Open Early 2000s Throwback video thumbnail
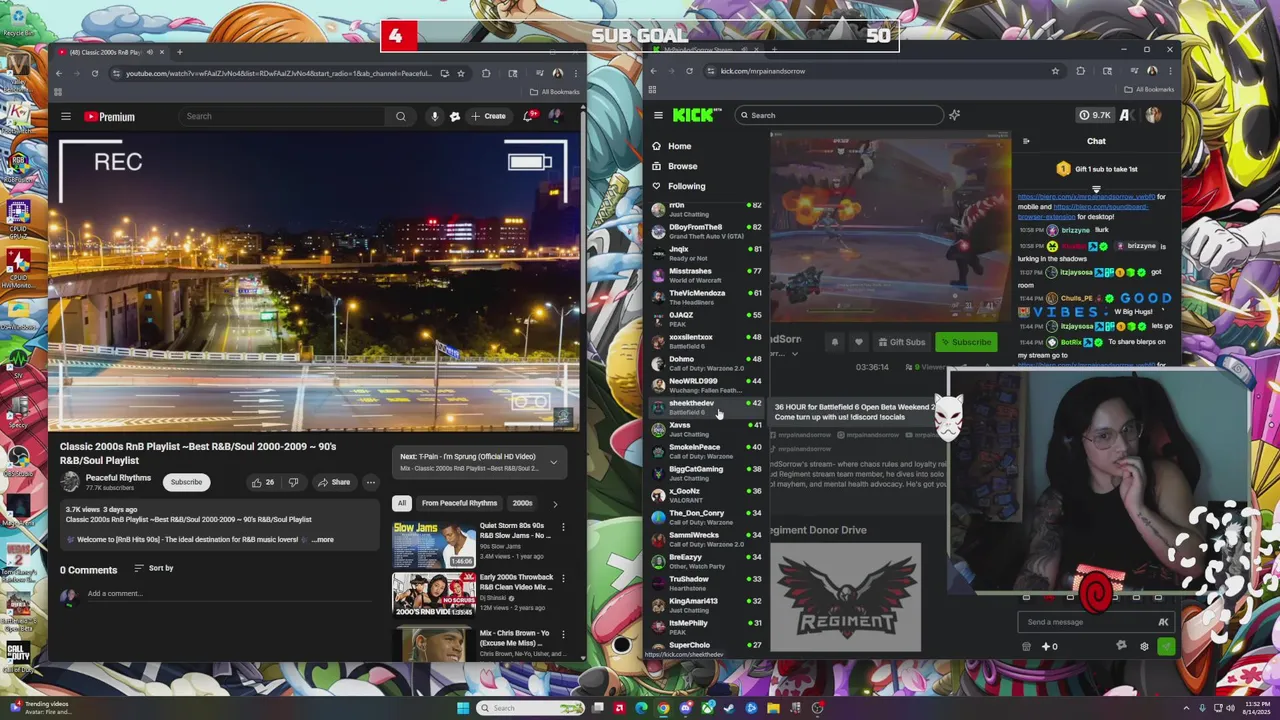The image size is (1280, 720). tap(434, 594)
